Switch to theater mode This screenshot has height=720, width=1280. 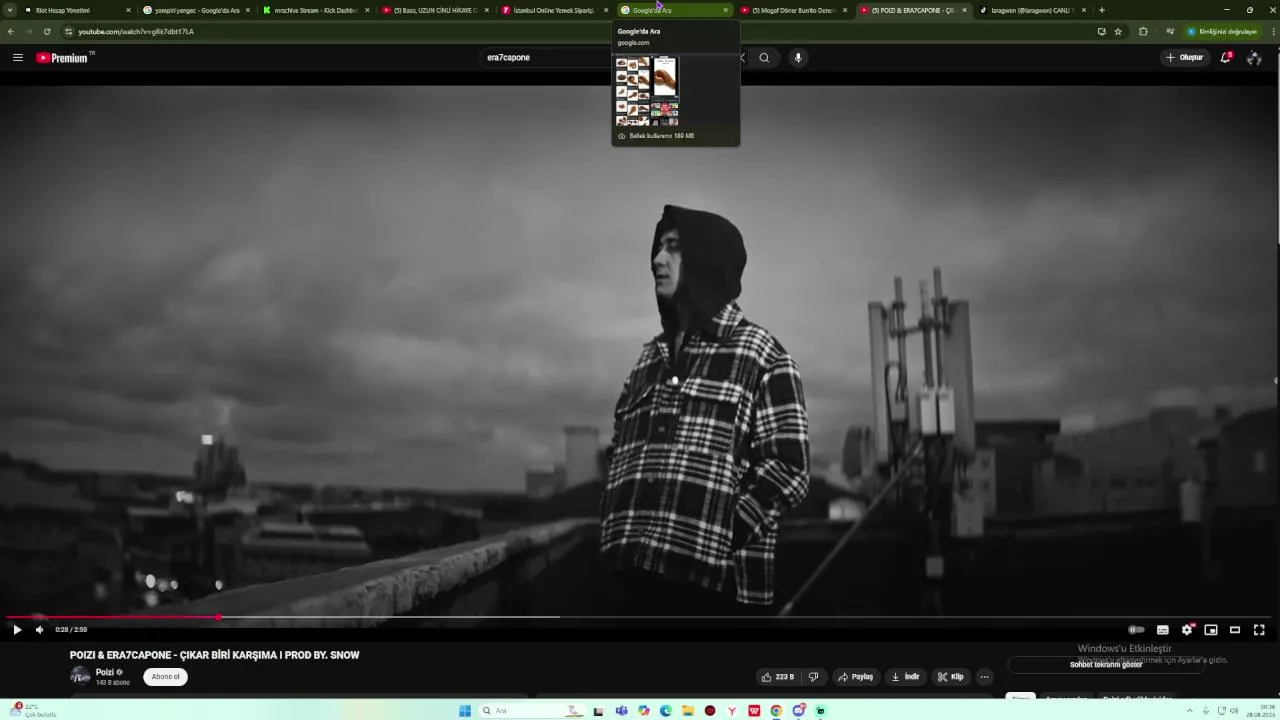pos(1235,629)
